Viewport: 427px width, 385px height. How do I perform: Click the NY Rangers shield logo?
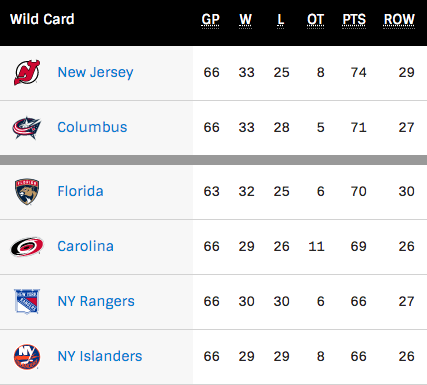pyautogui.click(x=27, y=301)
